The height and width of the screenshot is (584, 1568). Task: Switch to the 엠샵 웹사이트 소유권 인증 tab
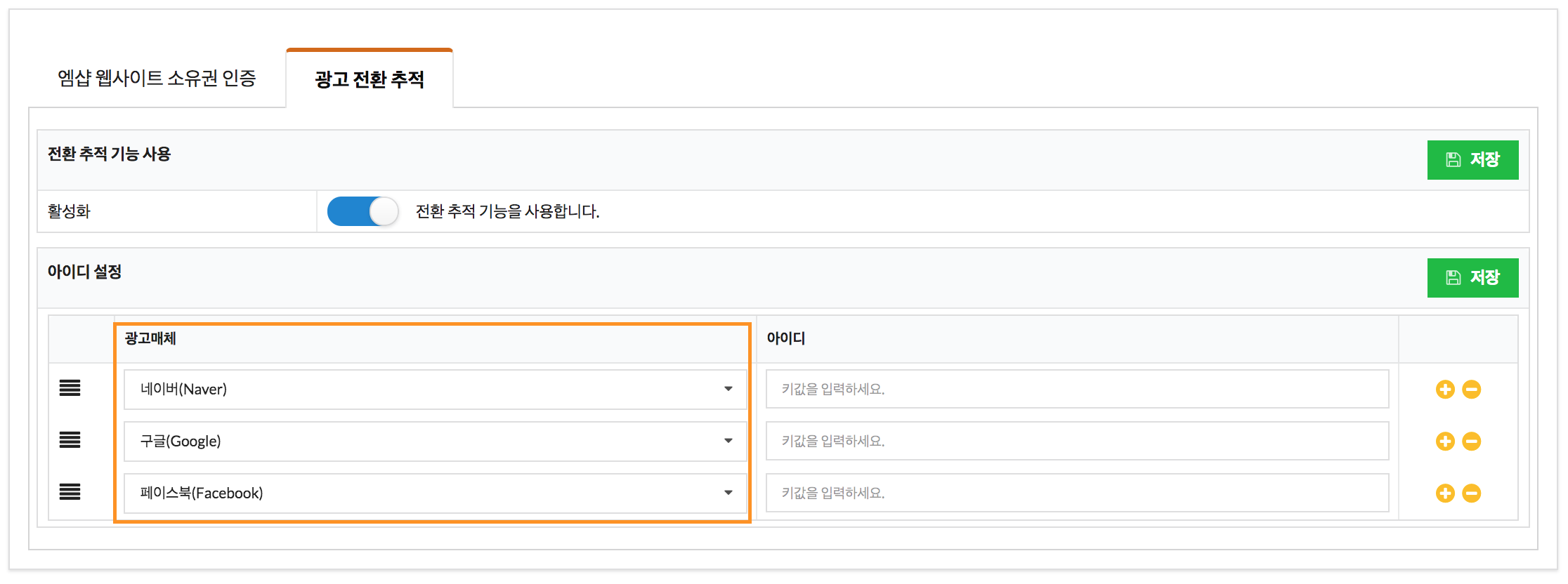156,79
